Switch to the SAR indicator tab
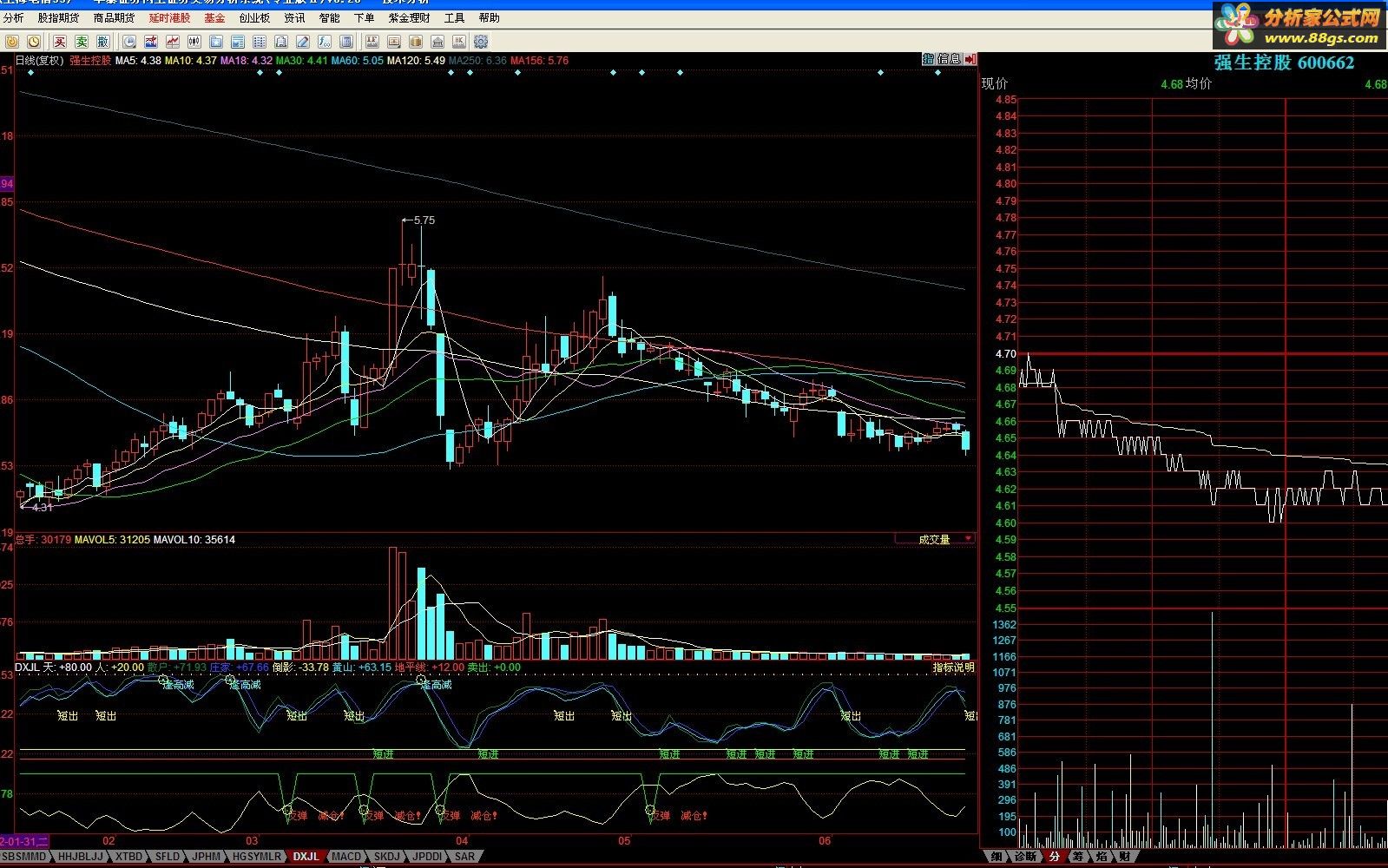 click(464, 857)
